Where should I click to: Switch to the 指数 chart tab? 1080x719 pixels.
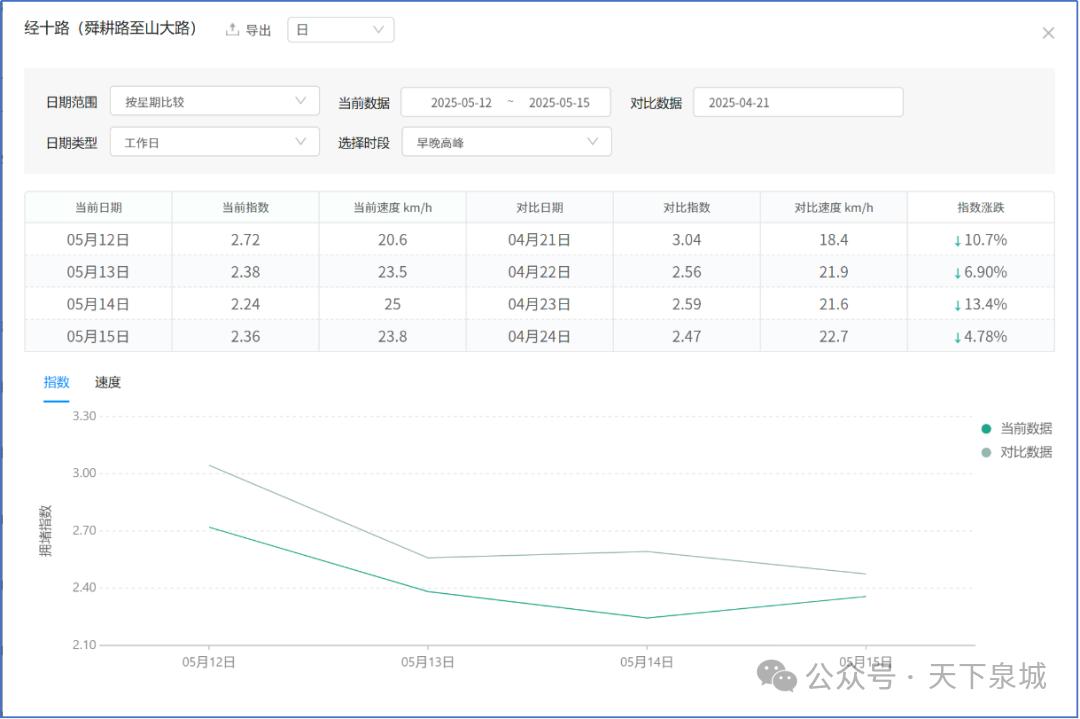coord(56,382)
